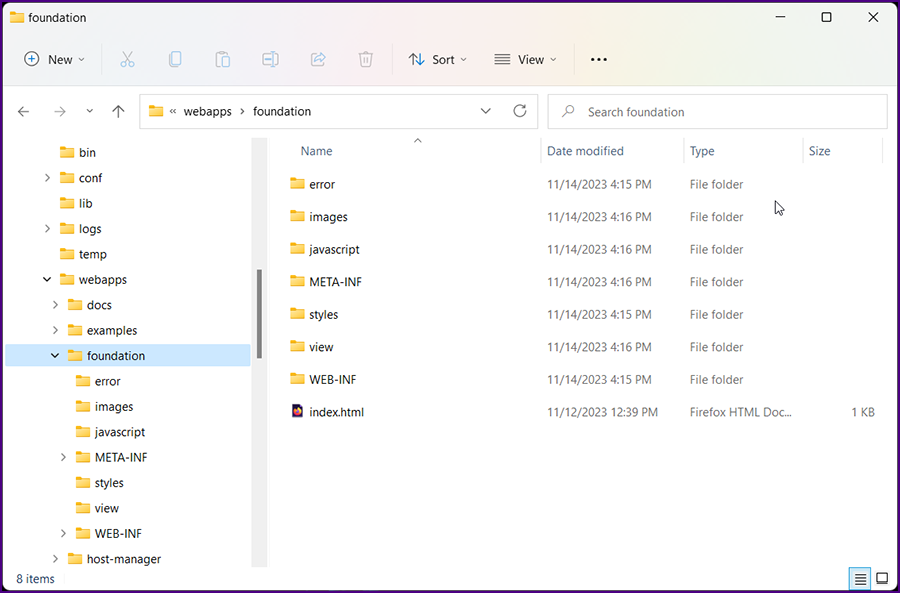900x593 pixels.
Task: Click the Cut scissors icon in toolbar
Action: pyautogui.click(x=127, y=60)
